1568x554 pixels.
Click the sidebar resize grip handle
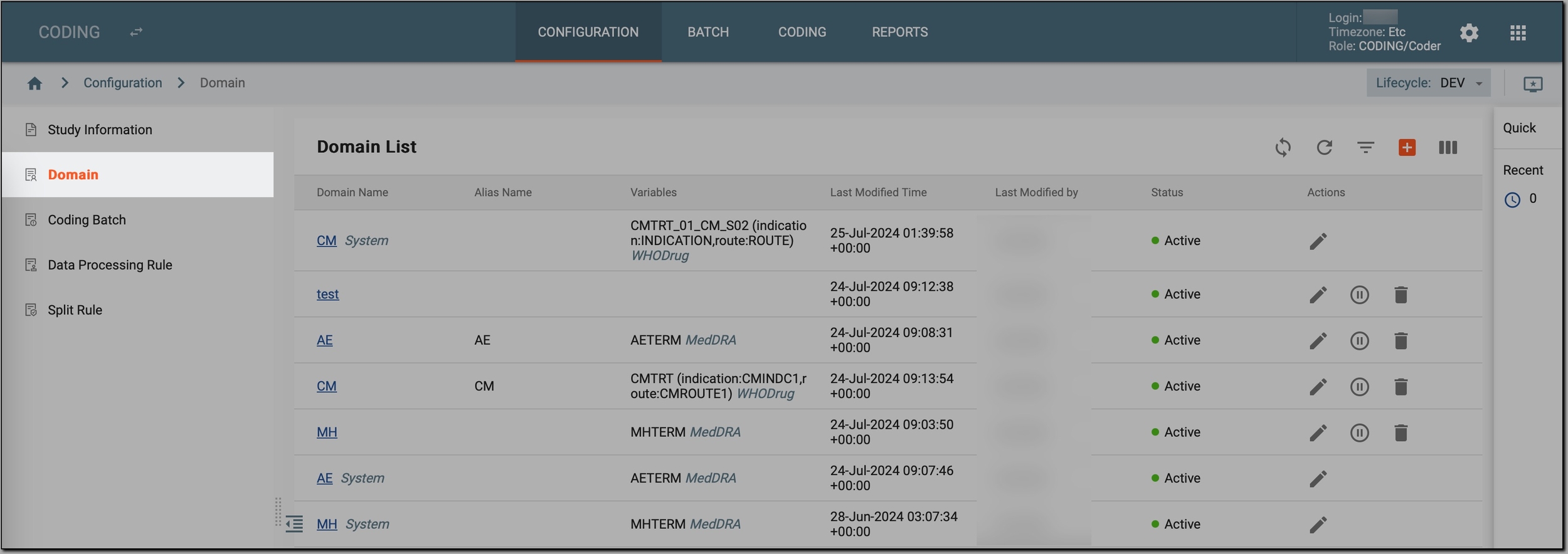[x=278, y=512]
